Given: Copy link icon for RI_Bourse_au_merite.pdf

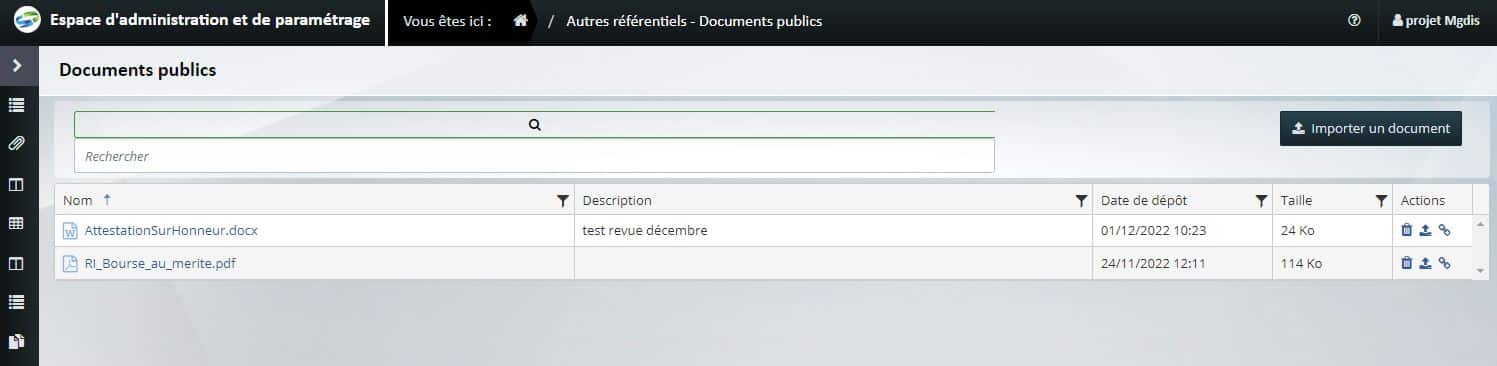Looking at the screenshot, I should pyautogui.click(x=1444, y=263).
